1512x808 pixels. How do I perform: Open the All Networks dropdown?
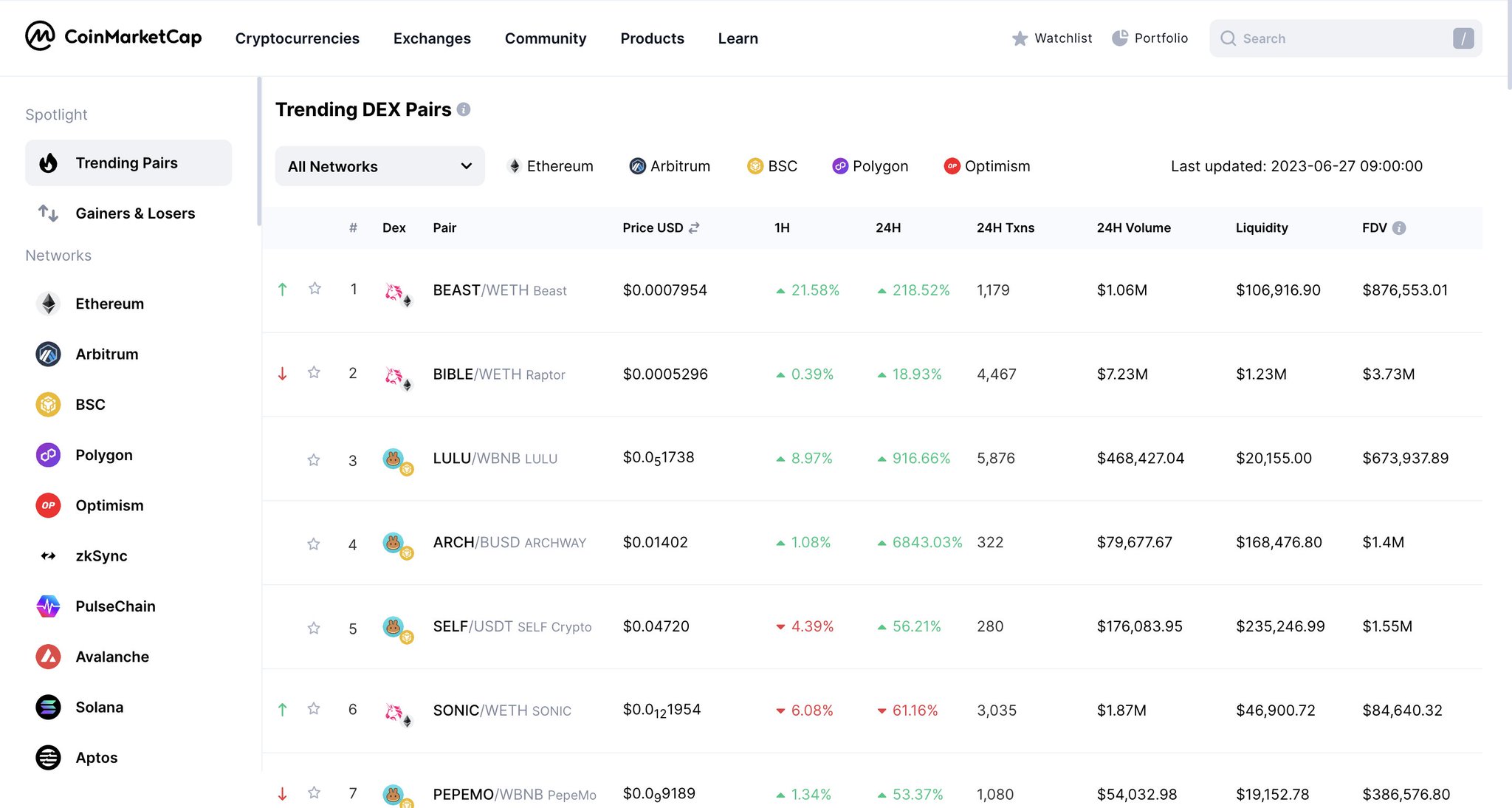click(x=380, y=166)
